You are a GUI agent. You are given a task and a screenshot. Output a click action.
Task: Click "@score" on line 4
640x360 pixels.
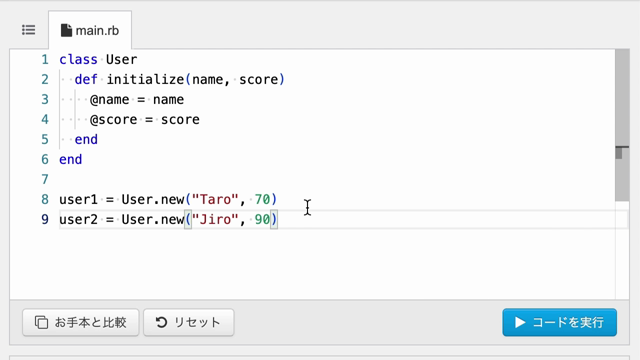[113, 119]
